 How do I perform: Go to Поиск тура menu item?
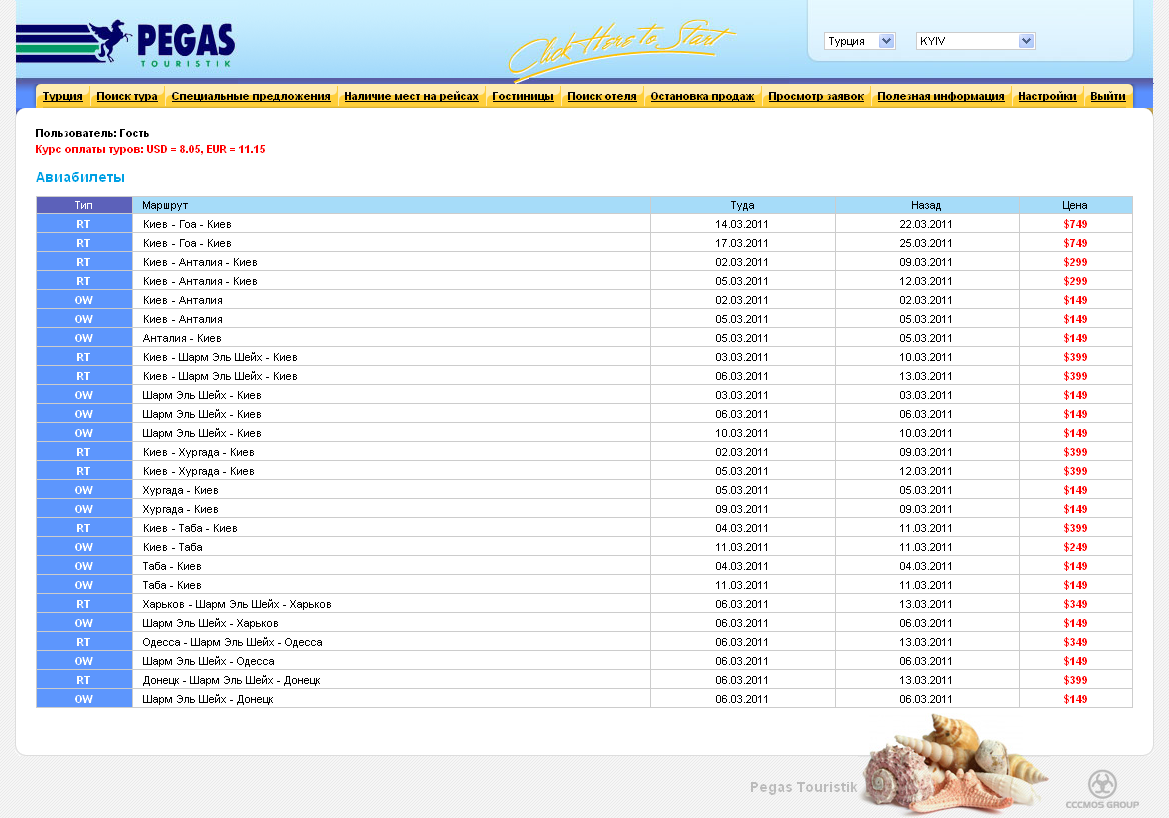tap(127, 96)
